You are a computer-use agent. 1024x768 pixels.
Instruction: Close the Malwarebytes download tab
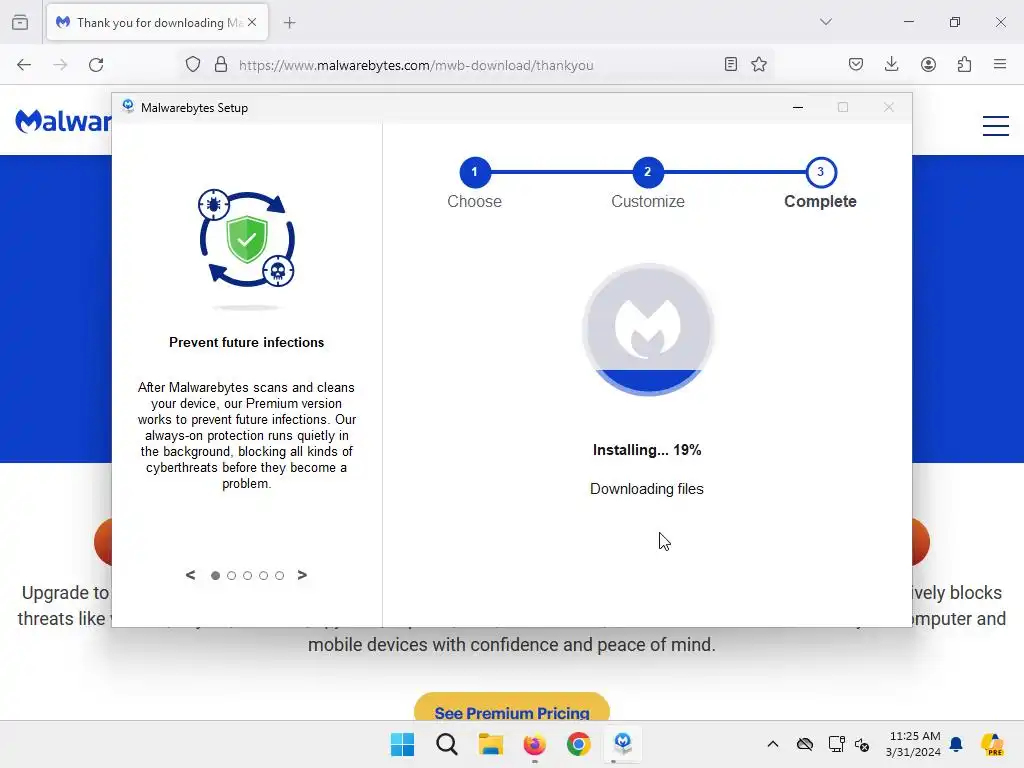pyautogui.click(x=252, y=22)
